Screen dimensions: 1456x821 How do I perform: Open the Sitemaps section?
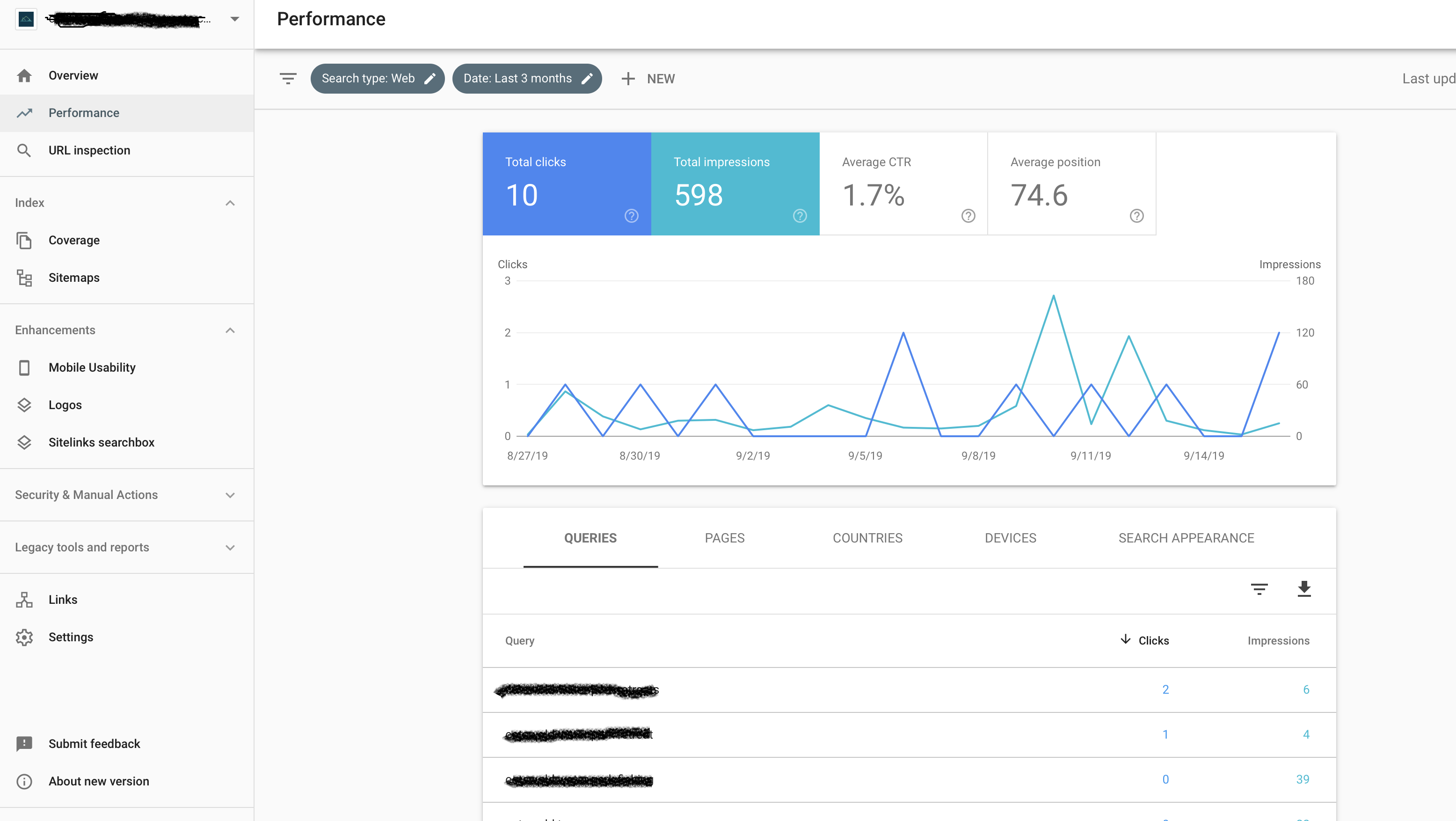(x=73, y=277)
